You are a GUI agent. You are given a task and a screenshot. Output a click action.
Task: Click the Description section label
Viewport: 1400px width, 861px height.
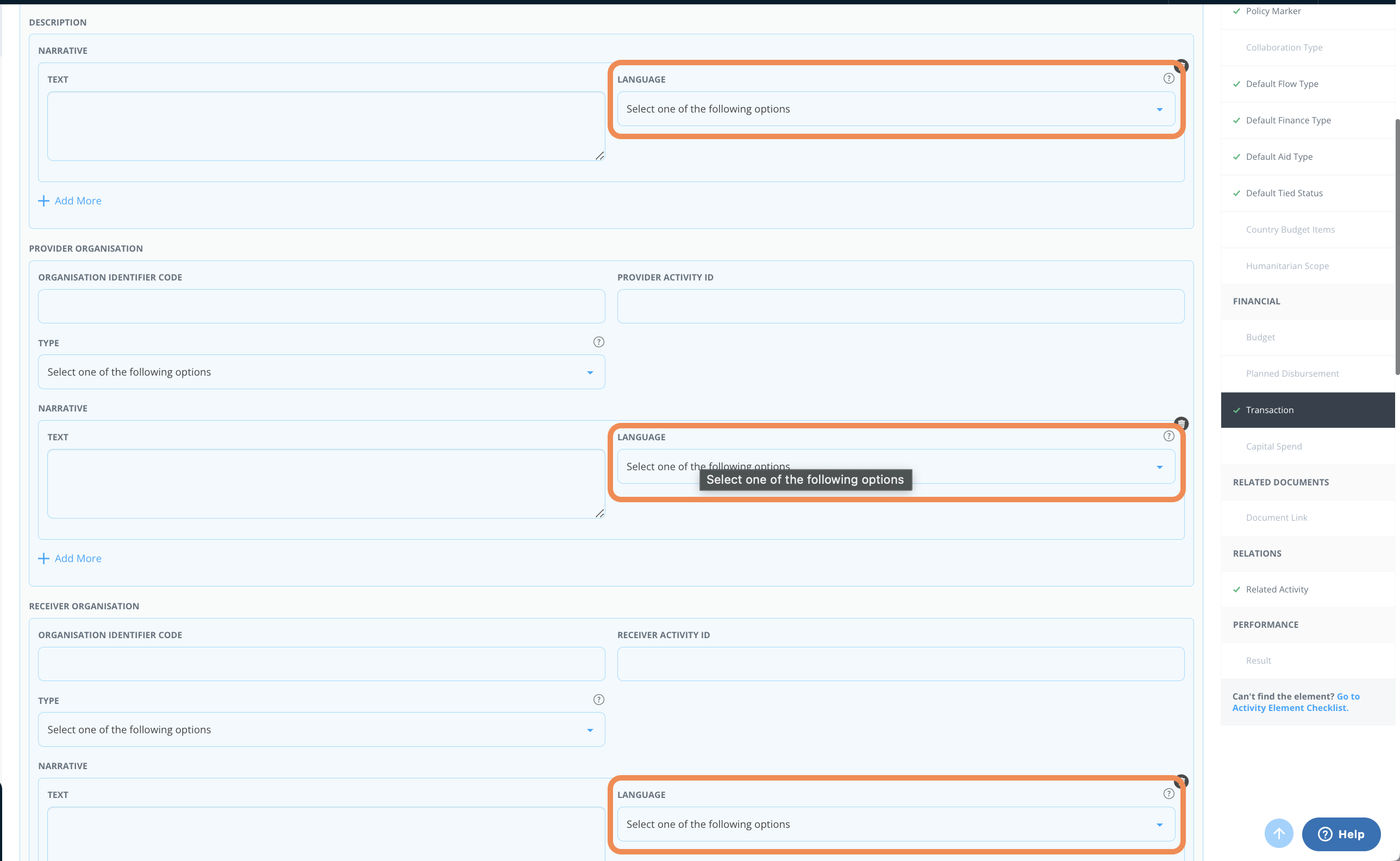click(x=58, y=22)
